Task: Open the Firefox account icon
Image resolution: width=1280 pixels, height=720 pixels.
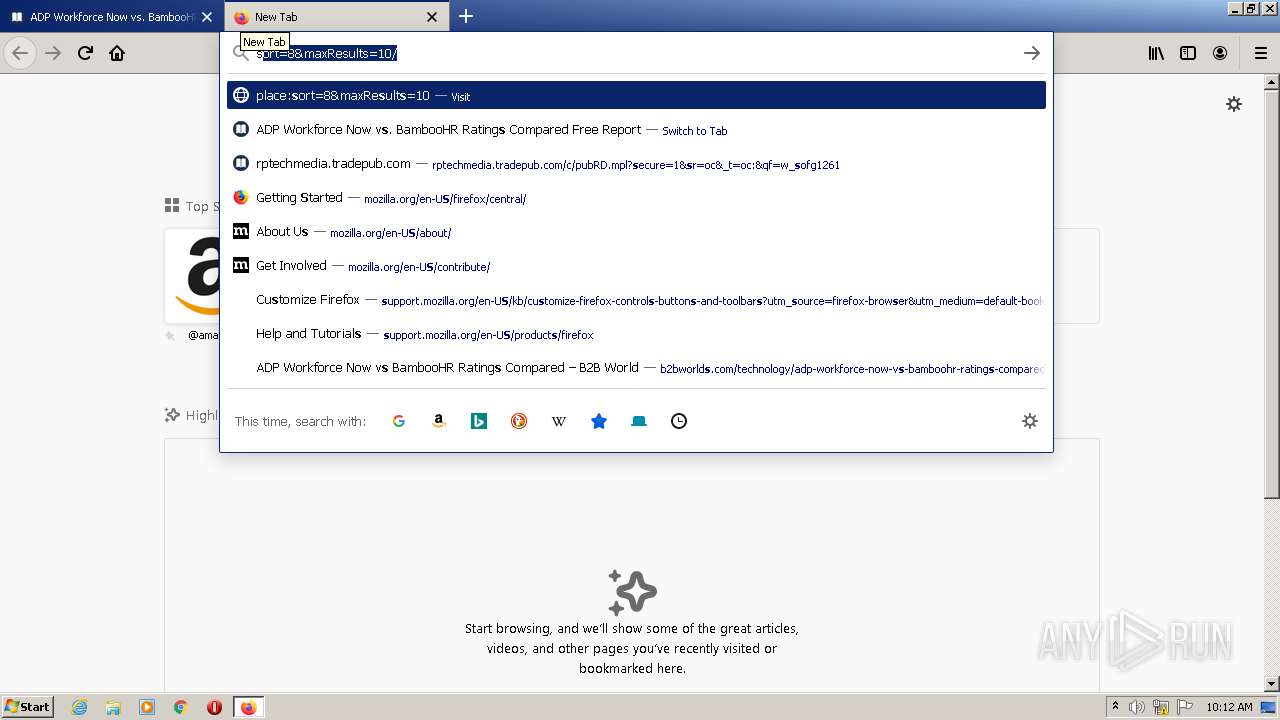Action: 1220,53
